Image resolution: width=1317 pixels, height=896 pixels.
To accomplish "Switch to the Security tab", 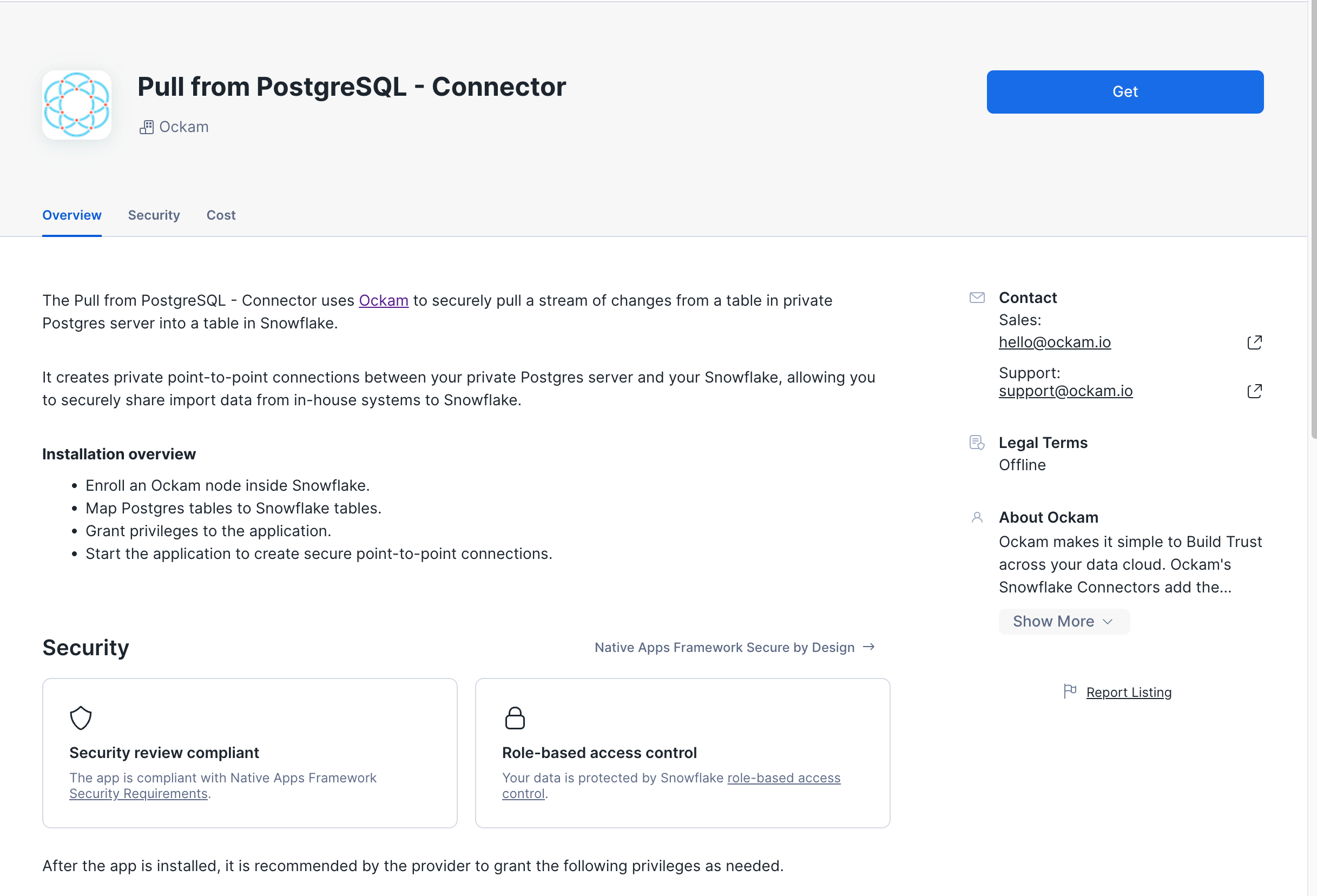I will [154, 215].
